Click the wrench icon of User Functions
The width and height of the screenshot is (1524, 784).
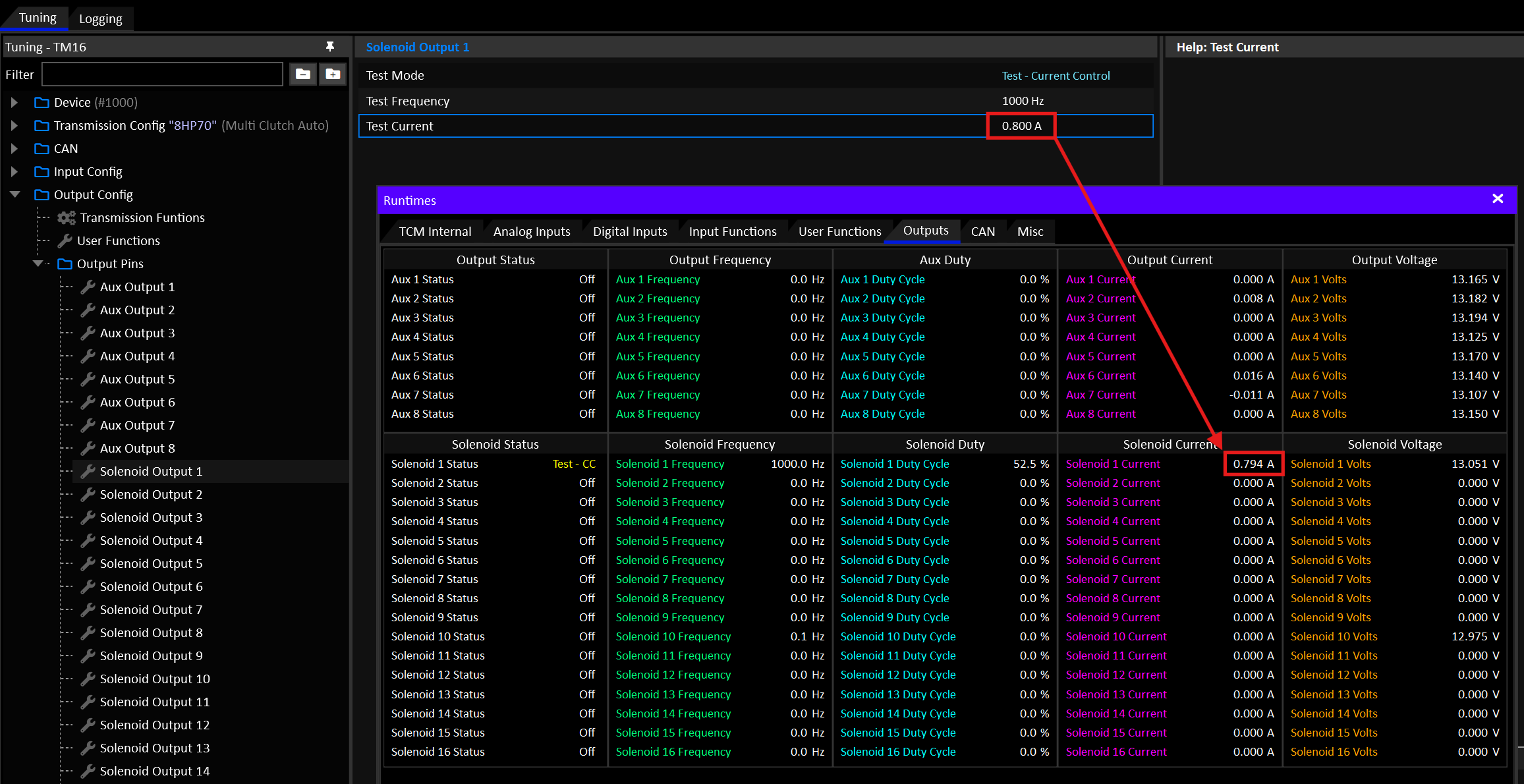65,240
